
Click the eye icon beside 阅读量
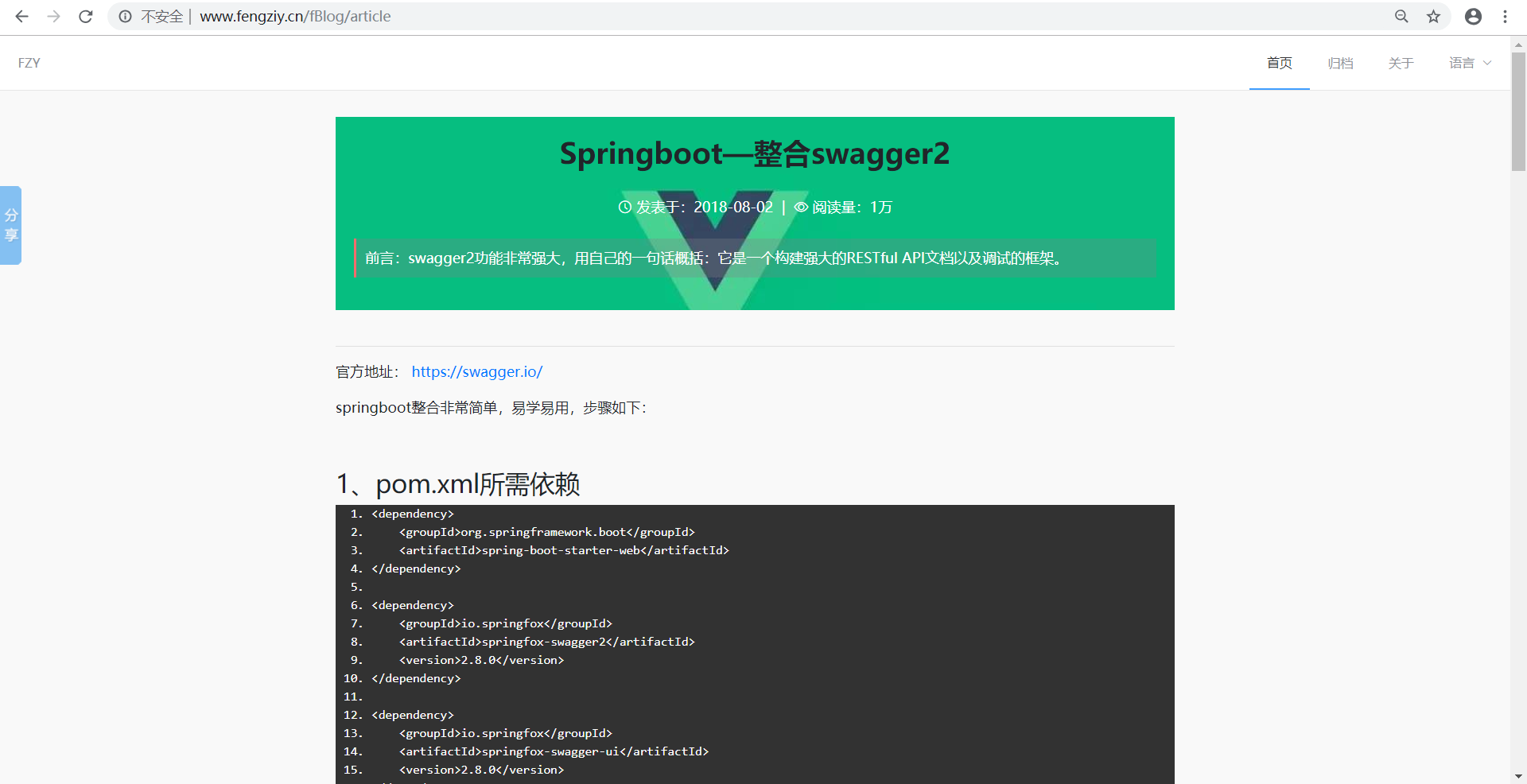point(801,207)
